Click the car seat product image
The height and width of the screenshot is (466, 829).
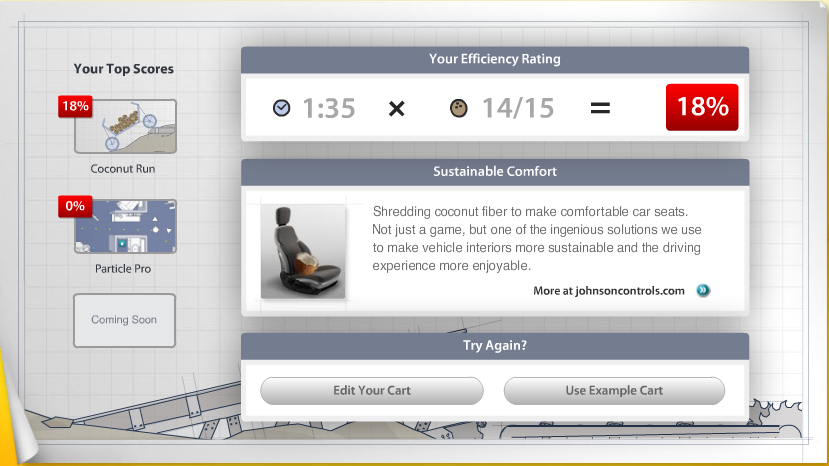(303, 251)
